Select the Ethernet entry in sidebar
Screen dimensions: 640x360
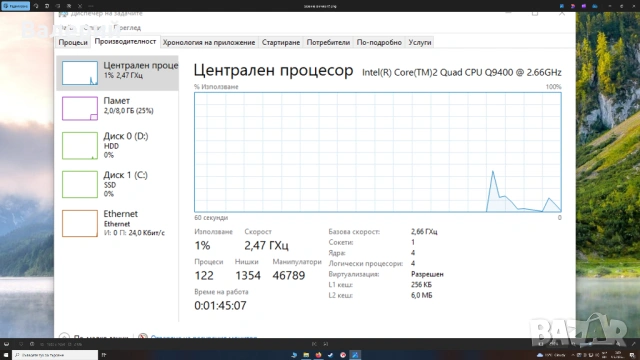pyautogui.click(x=118, y=223)
